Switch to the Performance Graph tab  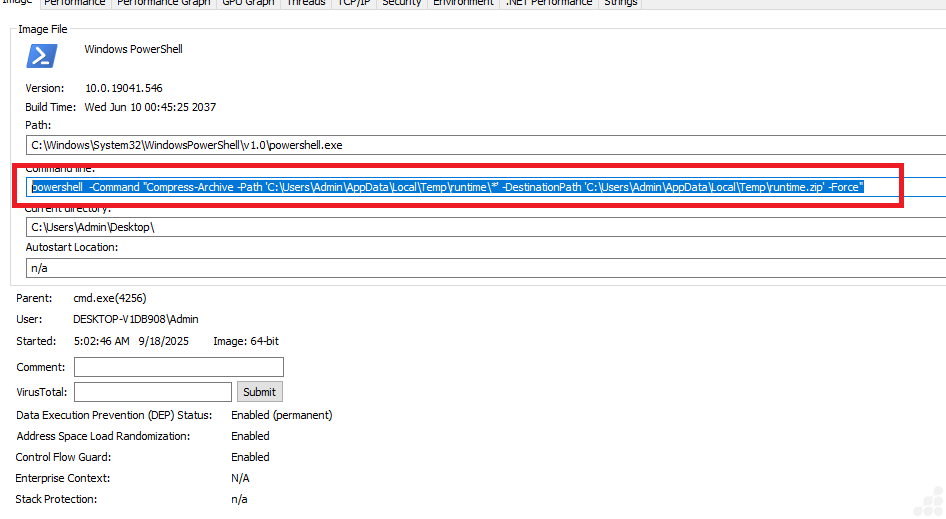click(163, 3)
